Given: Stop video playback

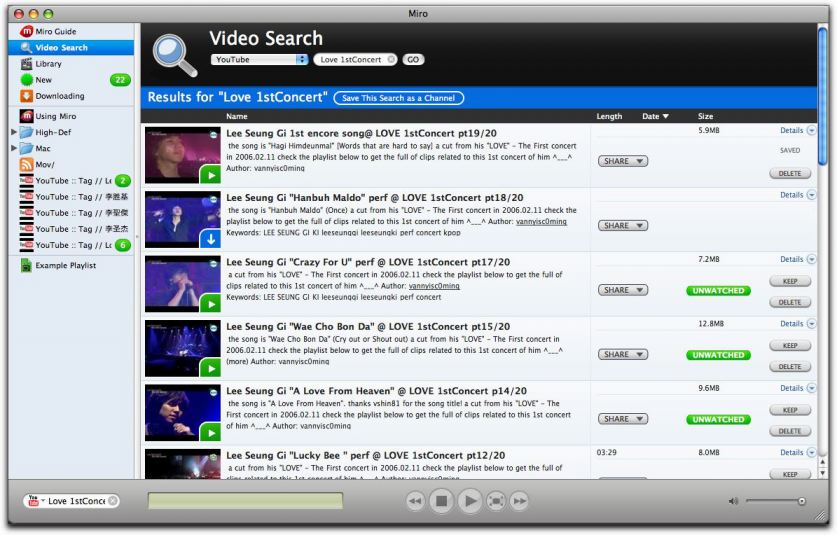Looking at the screenshot, I should pyautogui.click(x=441, y=501).
